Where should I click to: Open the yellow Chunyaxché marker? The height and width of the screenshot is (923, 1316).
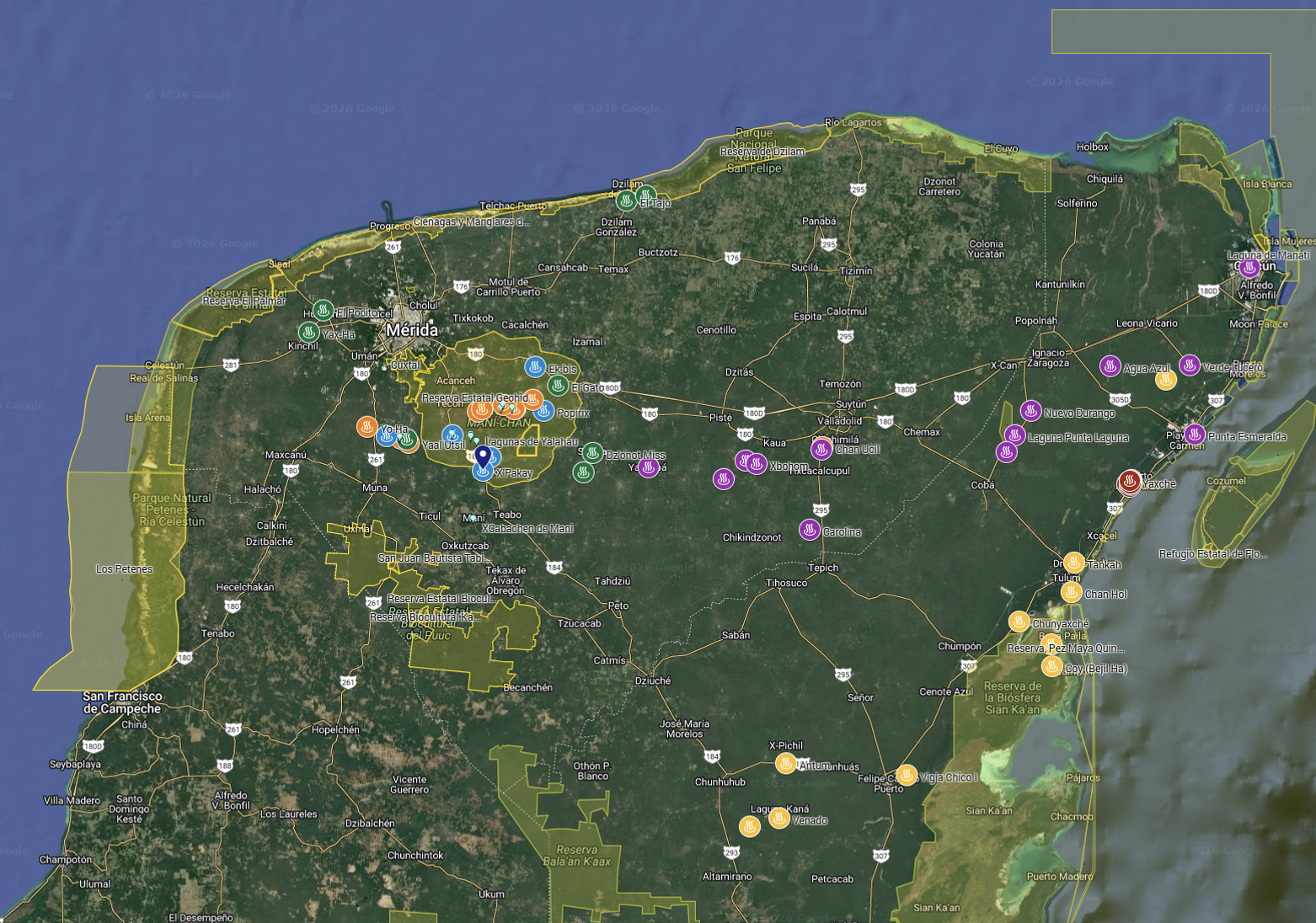[1019, 622]
